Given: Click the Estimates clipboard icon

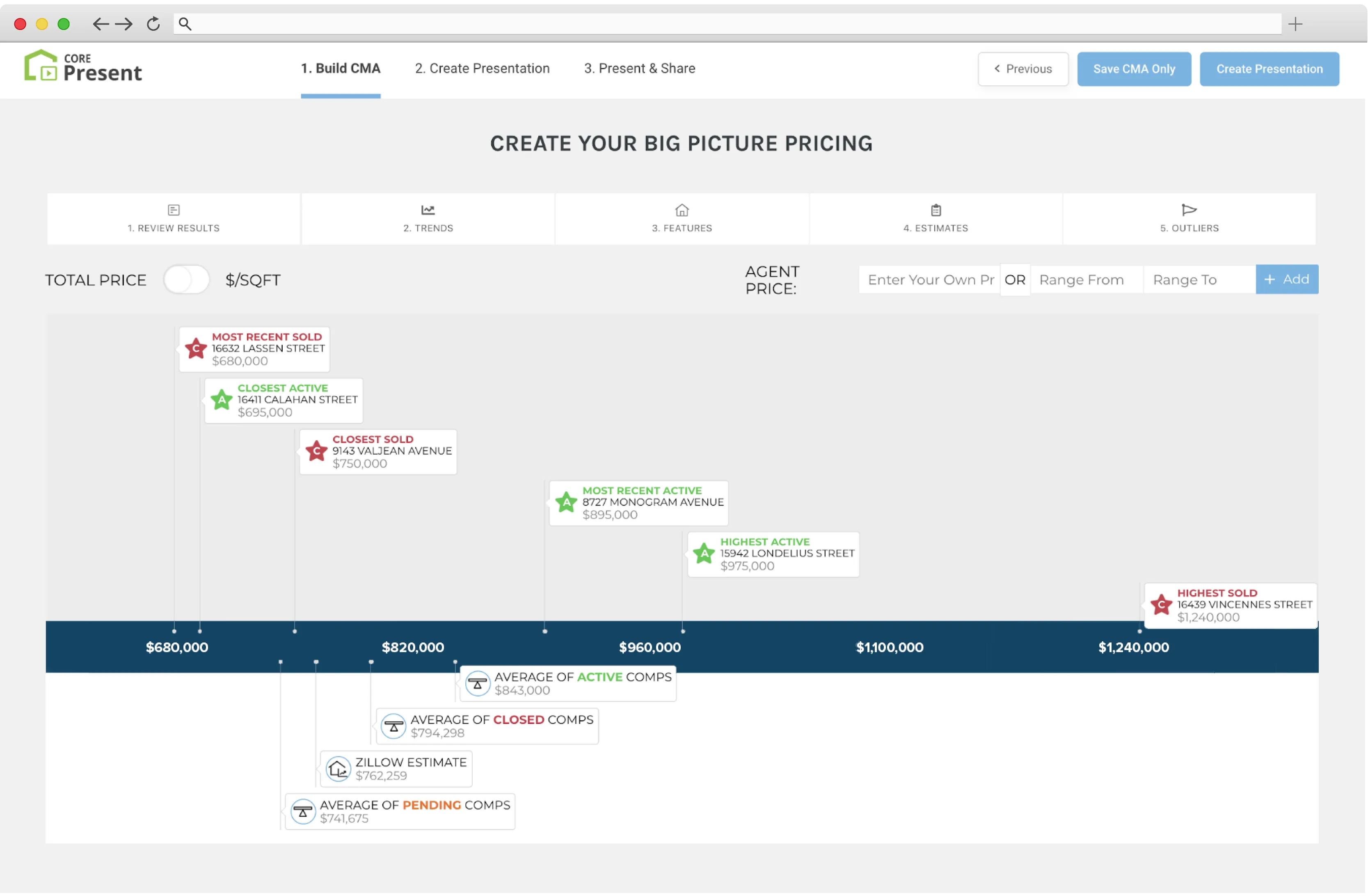Looking at the screenshot, I should click(x=936, y=210).
